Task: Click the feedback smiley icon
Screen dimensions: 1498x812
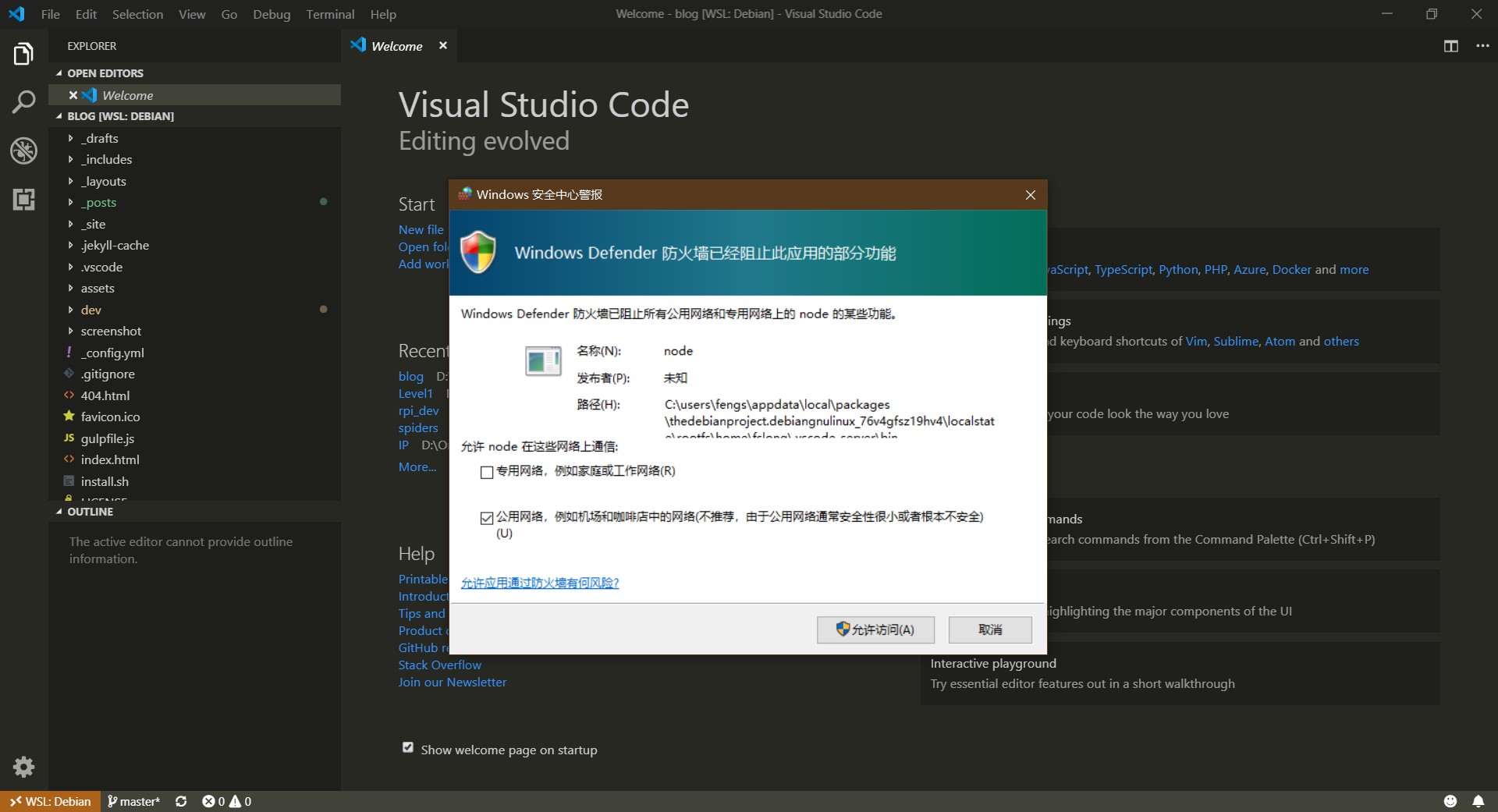Action: (1450, 801)
